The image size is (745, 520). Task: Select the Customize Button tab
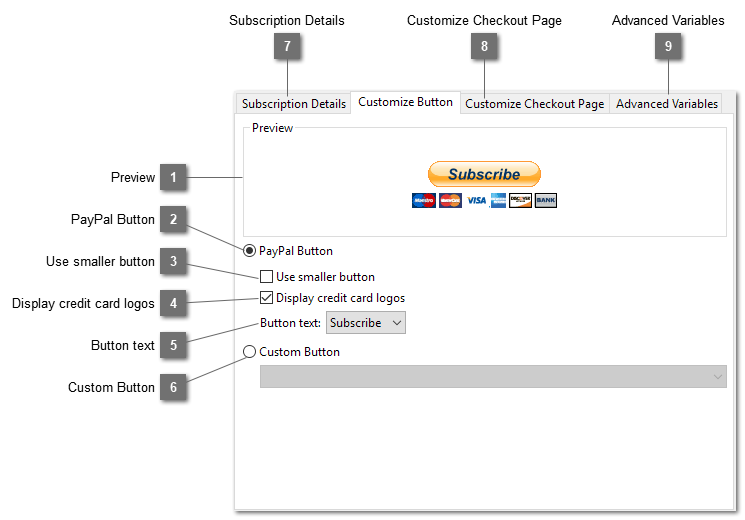tap(405, 102)
